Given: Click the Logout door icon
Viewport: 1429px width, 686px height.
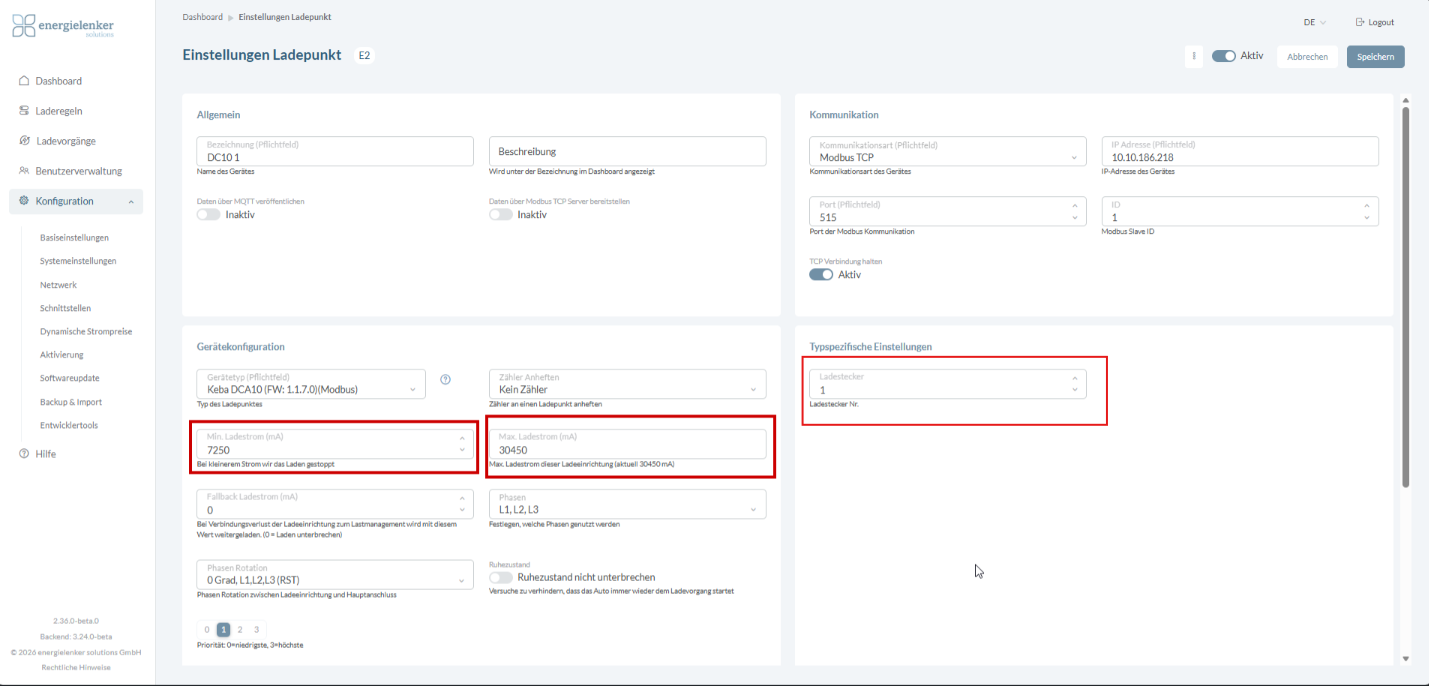Looking at the screenshot, I should pyautogui.click(x=1360, y=22).
